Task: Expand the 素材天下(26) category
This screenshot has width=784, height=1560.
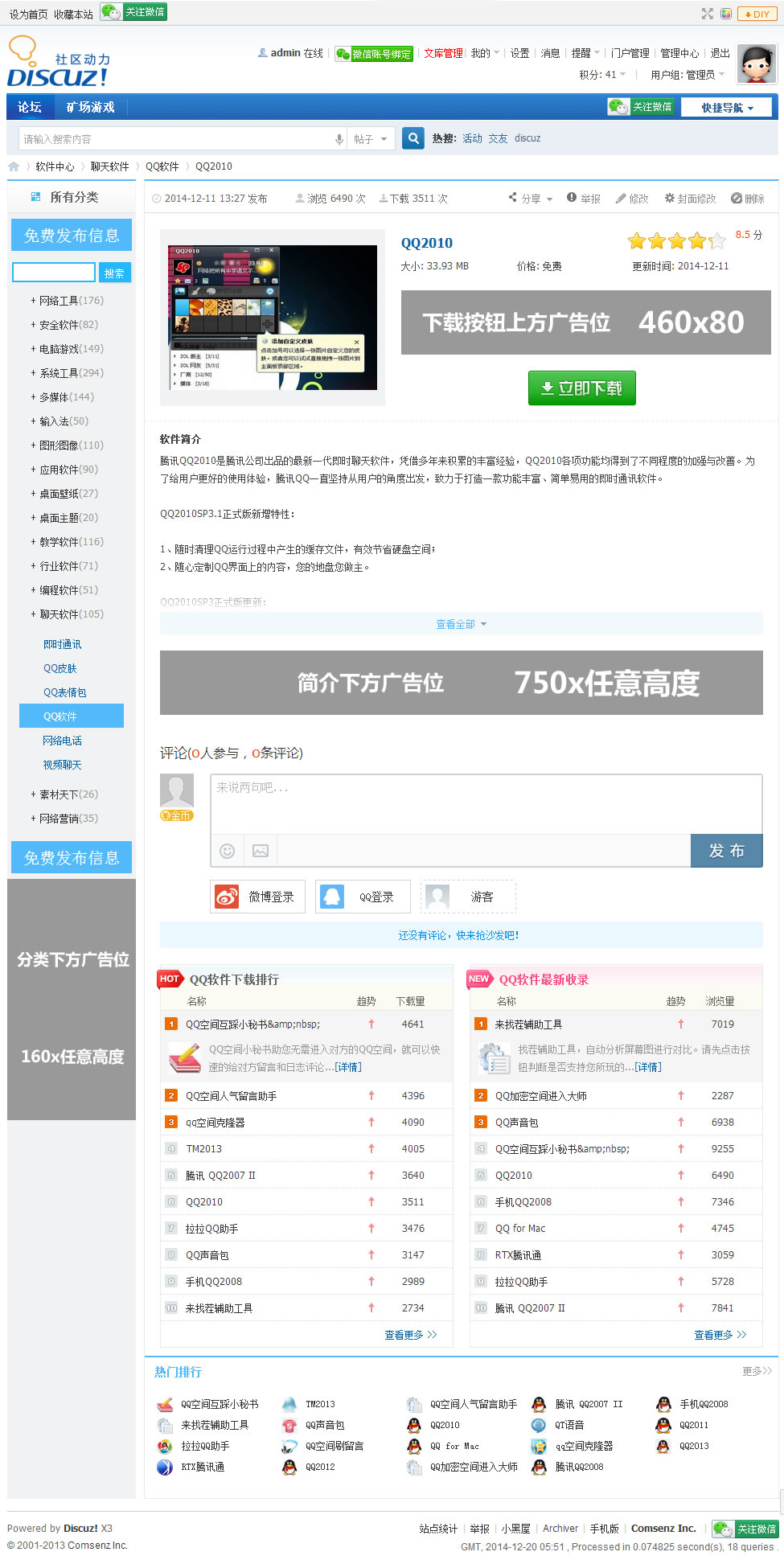Action: point(64,794)
